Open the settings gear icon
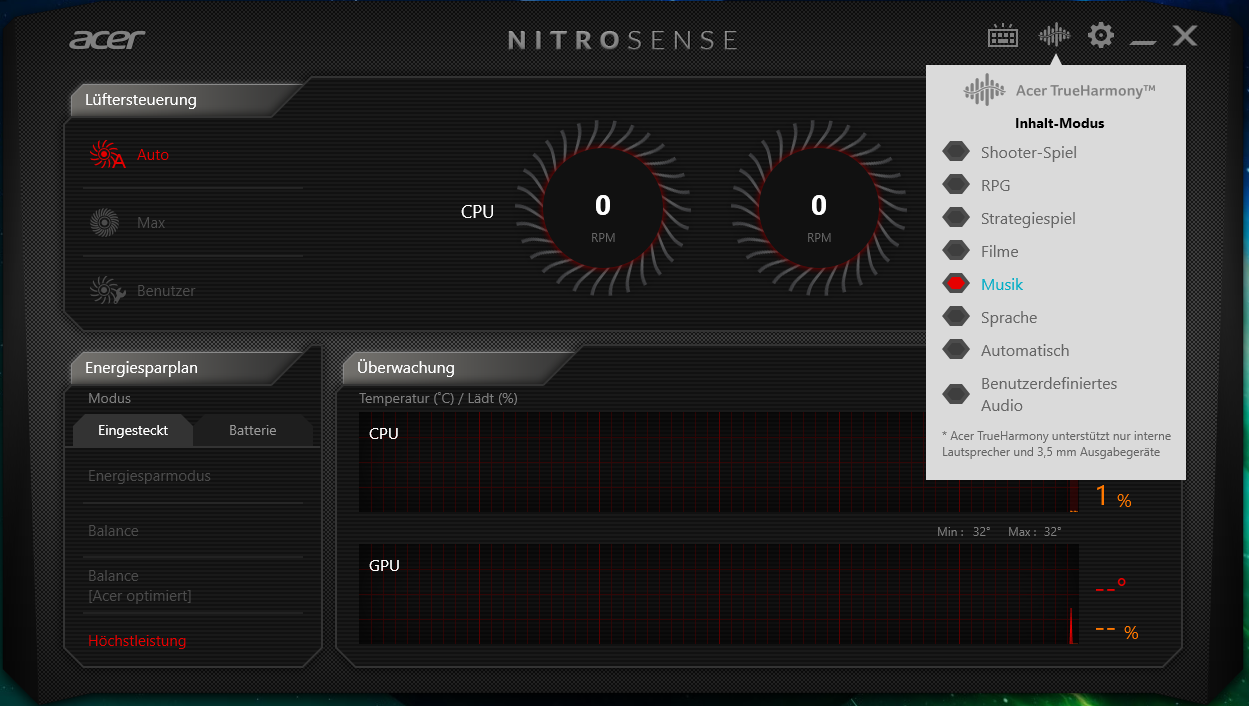 click(1101, 37)
